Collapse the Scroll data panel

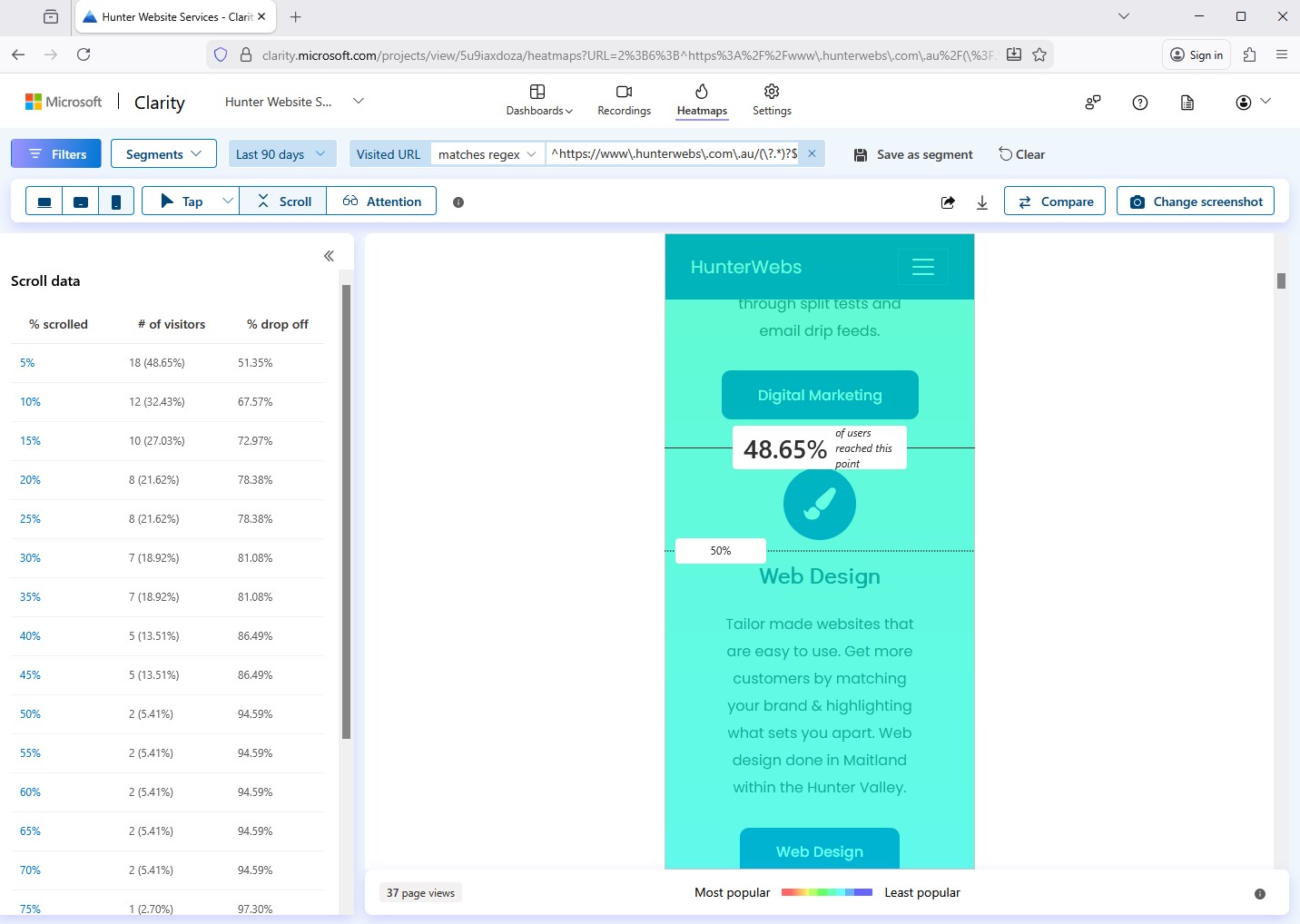(329, 256)
